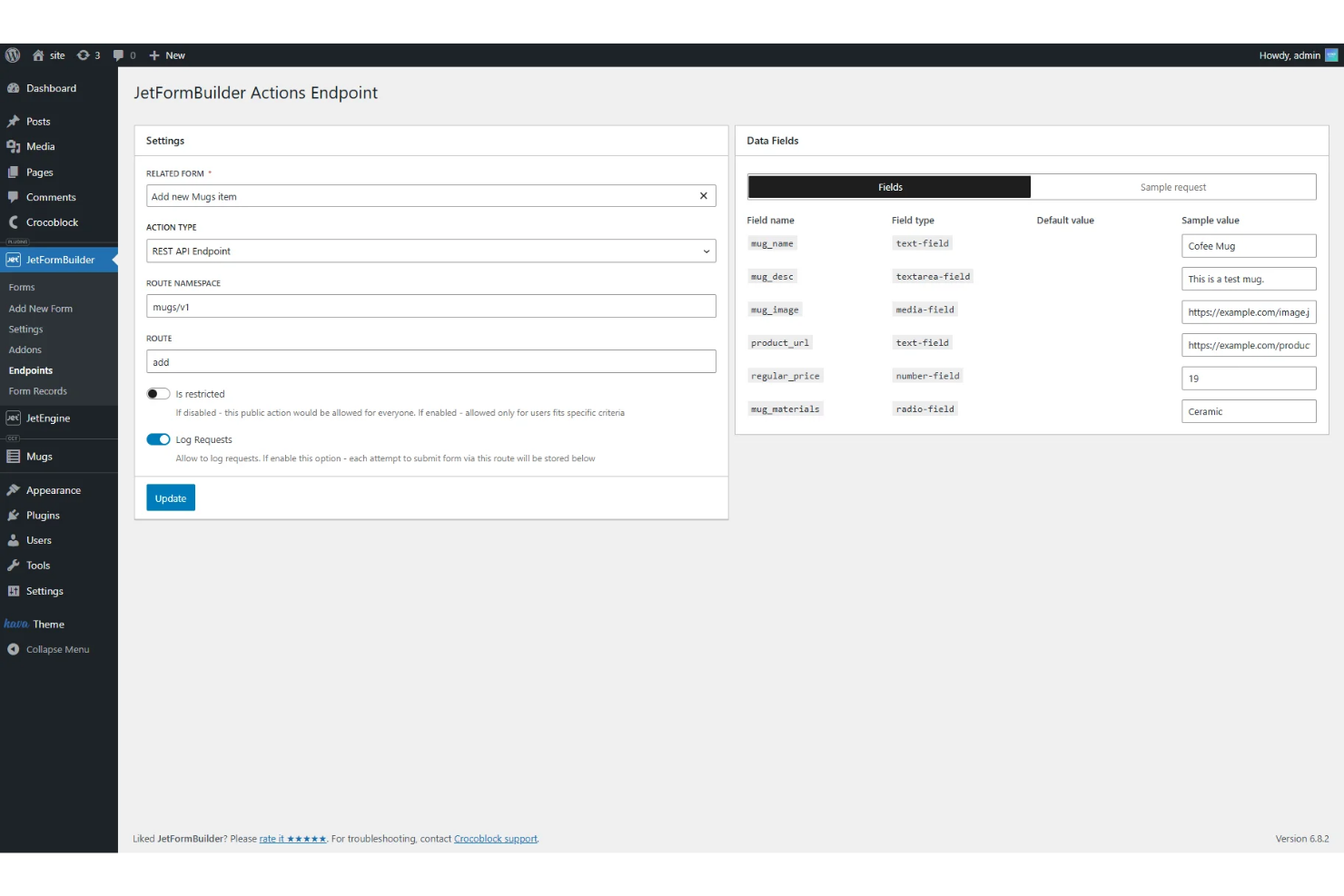This screenshot has width=1344, height=896.
Task: Open the Crocoblock support link
Action: [495, 838]
